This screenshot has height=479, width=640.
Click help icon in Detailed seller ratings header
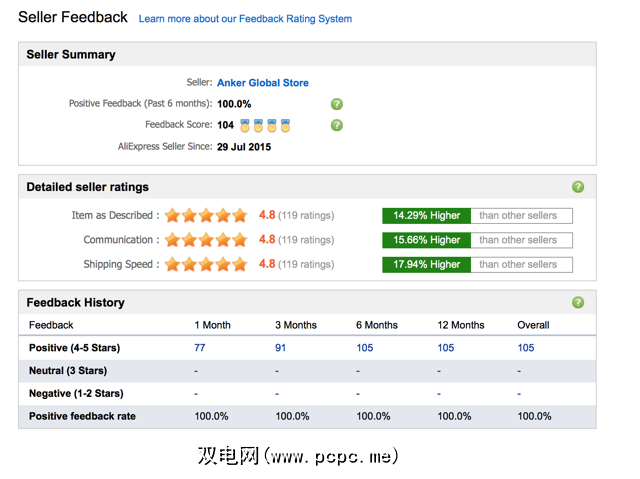tap(578, 187)
